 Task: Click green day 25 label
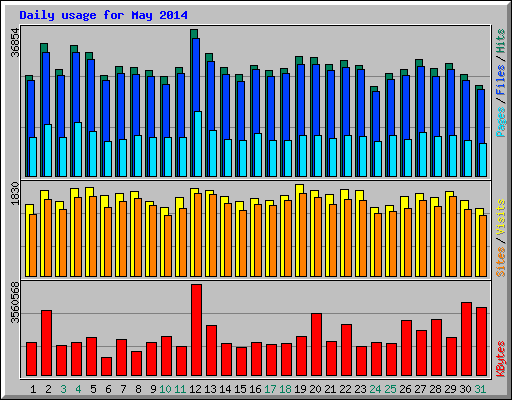[x=390, y=389]
